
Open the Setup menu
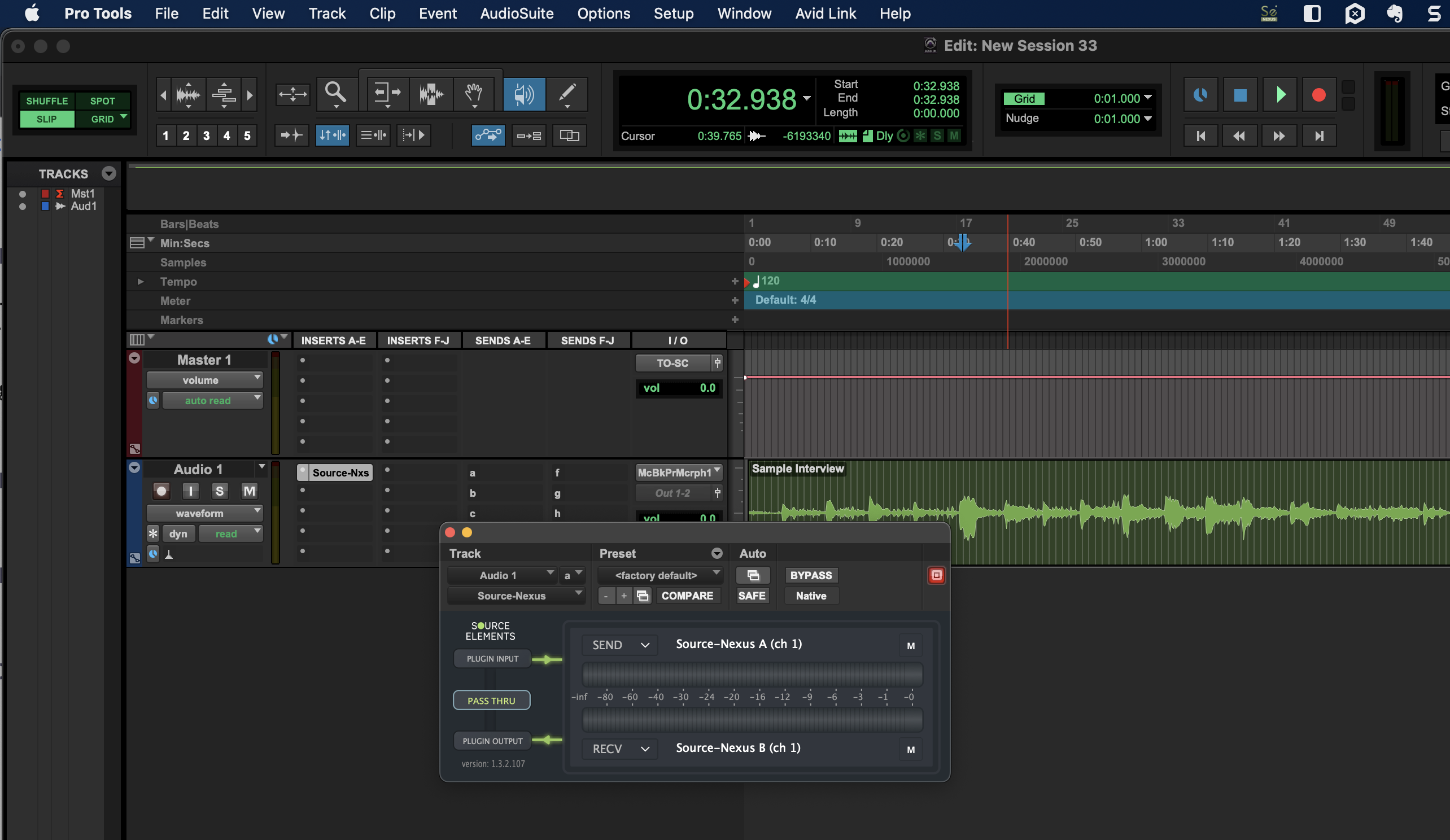pyautogui.click(x=673, y=13)
